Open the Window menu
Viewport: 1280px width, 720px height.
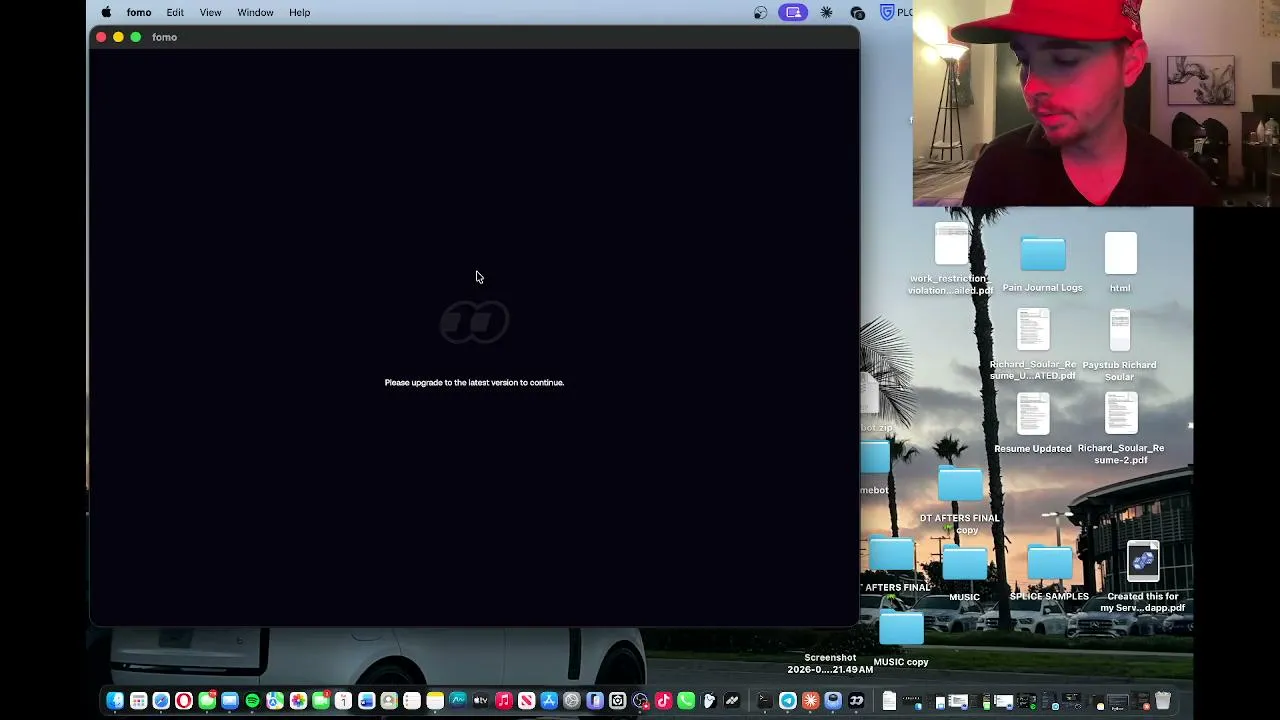pos(255,13)
